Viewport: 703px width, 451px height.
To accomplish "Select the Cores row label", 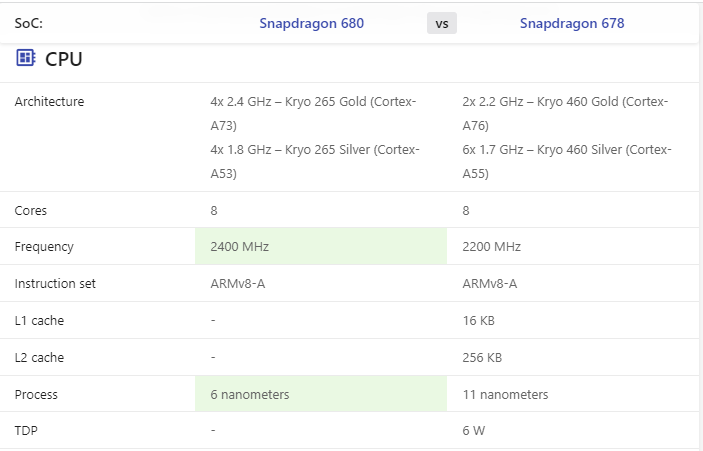I will tap(30, 211).
